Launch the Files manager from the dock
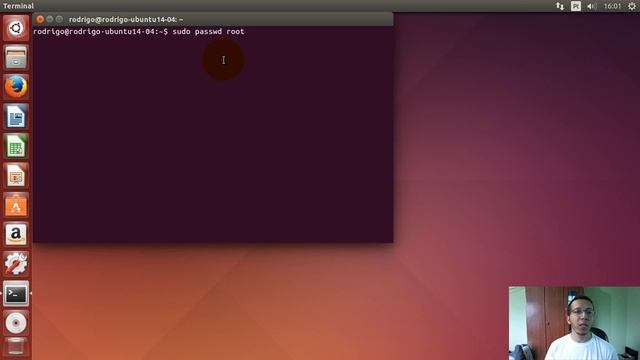 pyautogui.click(x=16, y=58)
